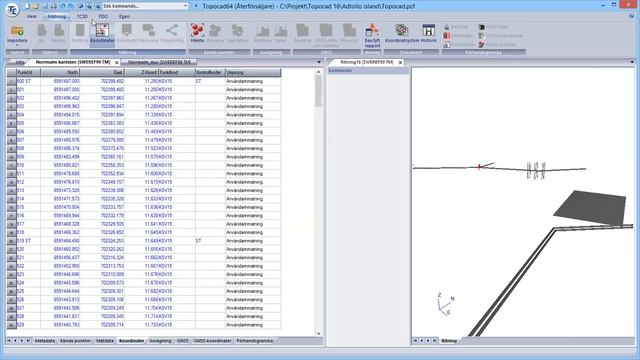Select the row with point 500 ST

point(144,81)
